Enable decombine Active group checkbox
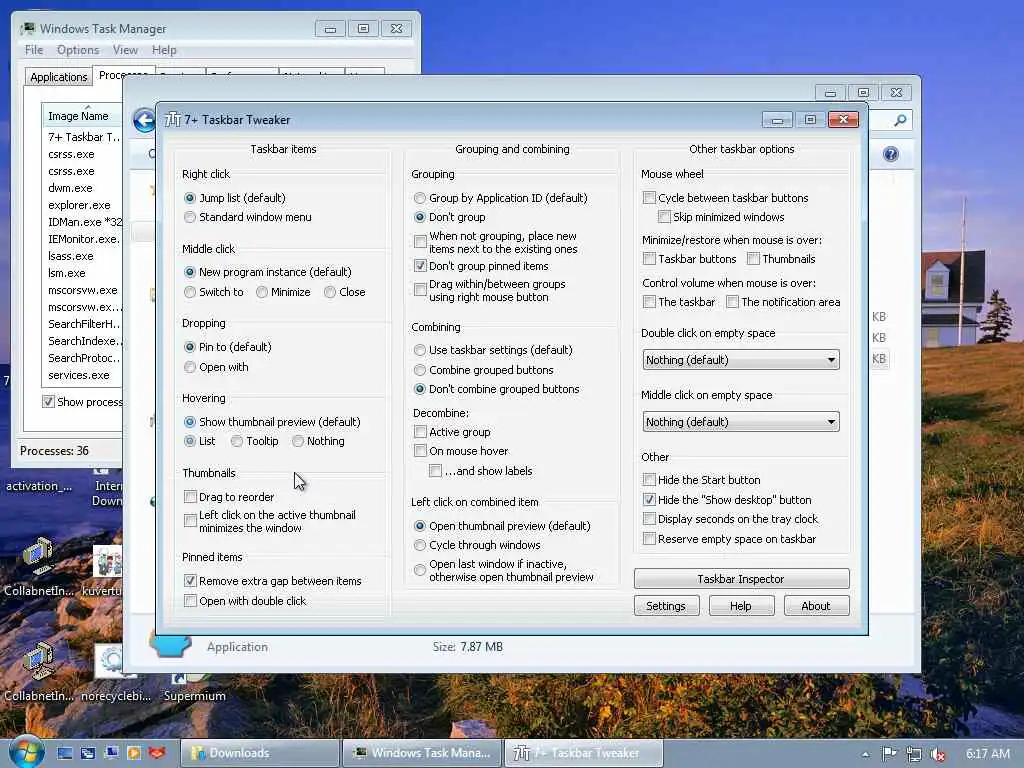This screenshot has width=1024, height=768. 421,432
